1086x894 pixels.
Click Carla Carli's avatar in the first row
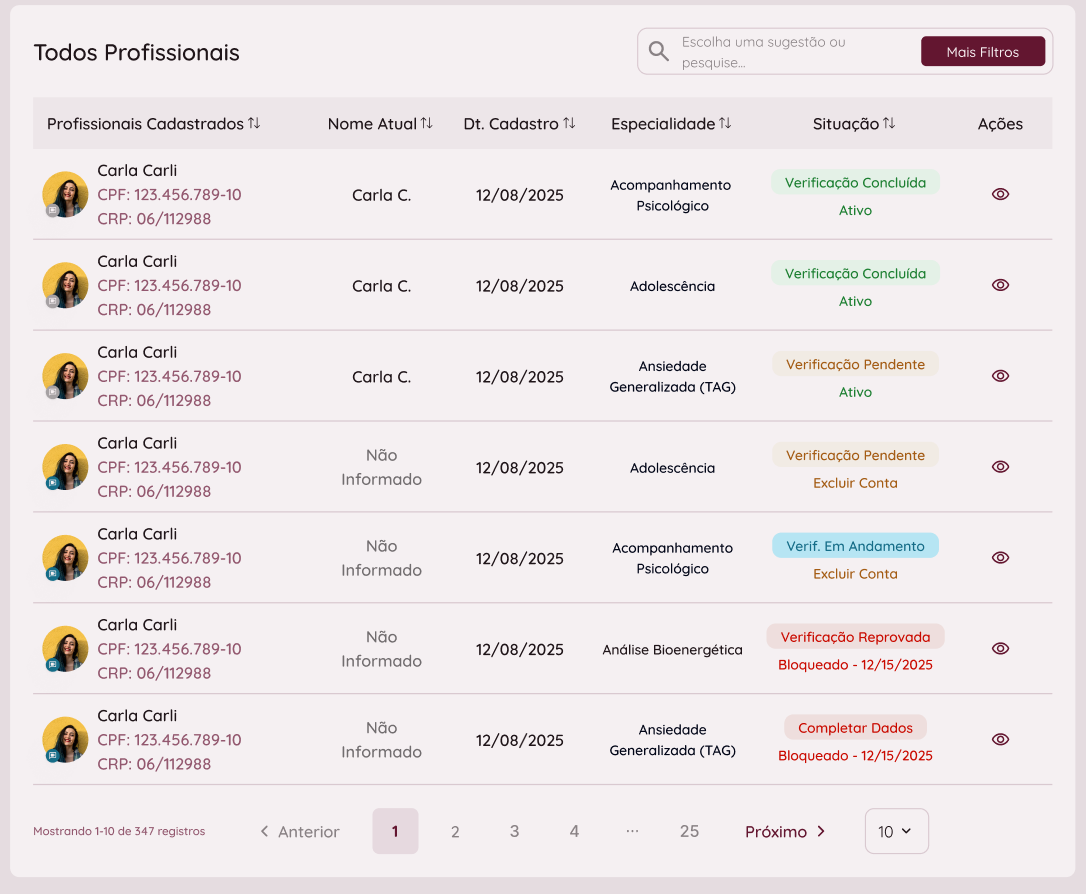coord(65,194)
